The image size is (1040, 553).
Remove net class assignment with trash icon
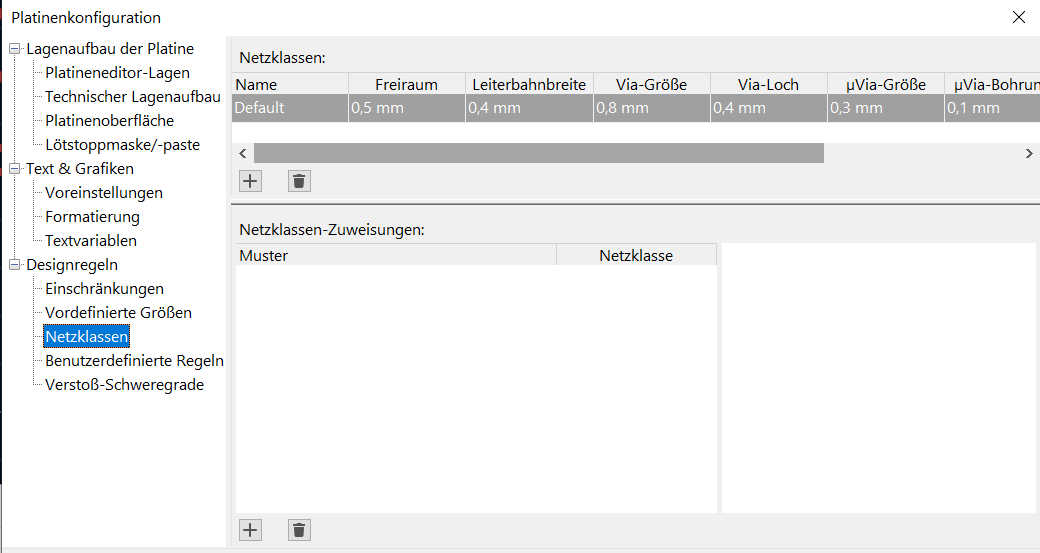[x=299, y=530]
